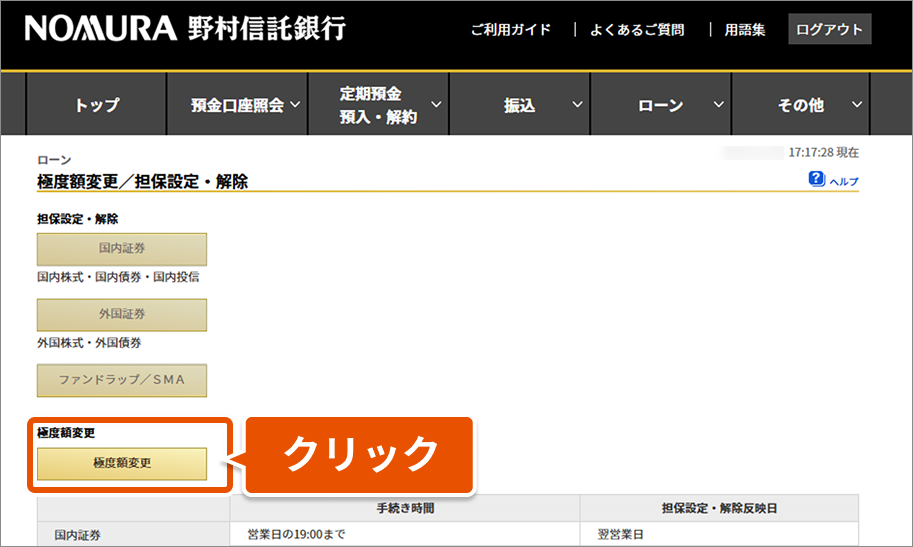Click the NOMURA 野村信託銀行 logo
Image resolution: width=913 pixels, height=547 pixels.
(186, 29)
